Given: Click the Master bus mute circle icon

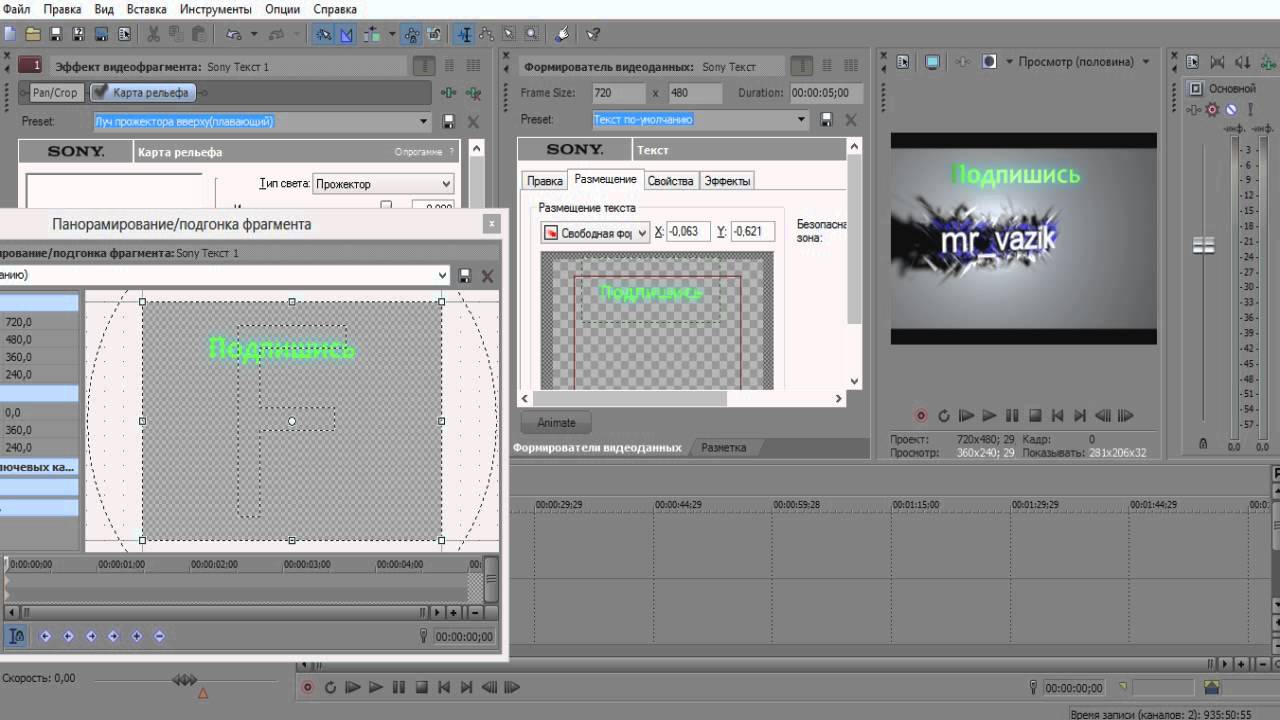Looking at the screenshot, I should pos(1231,109).
